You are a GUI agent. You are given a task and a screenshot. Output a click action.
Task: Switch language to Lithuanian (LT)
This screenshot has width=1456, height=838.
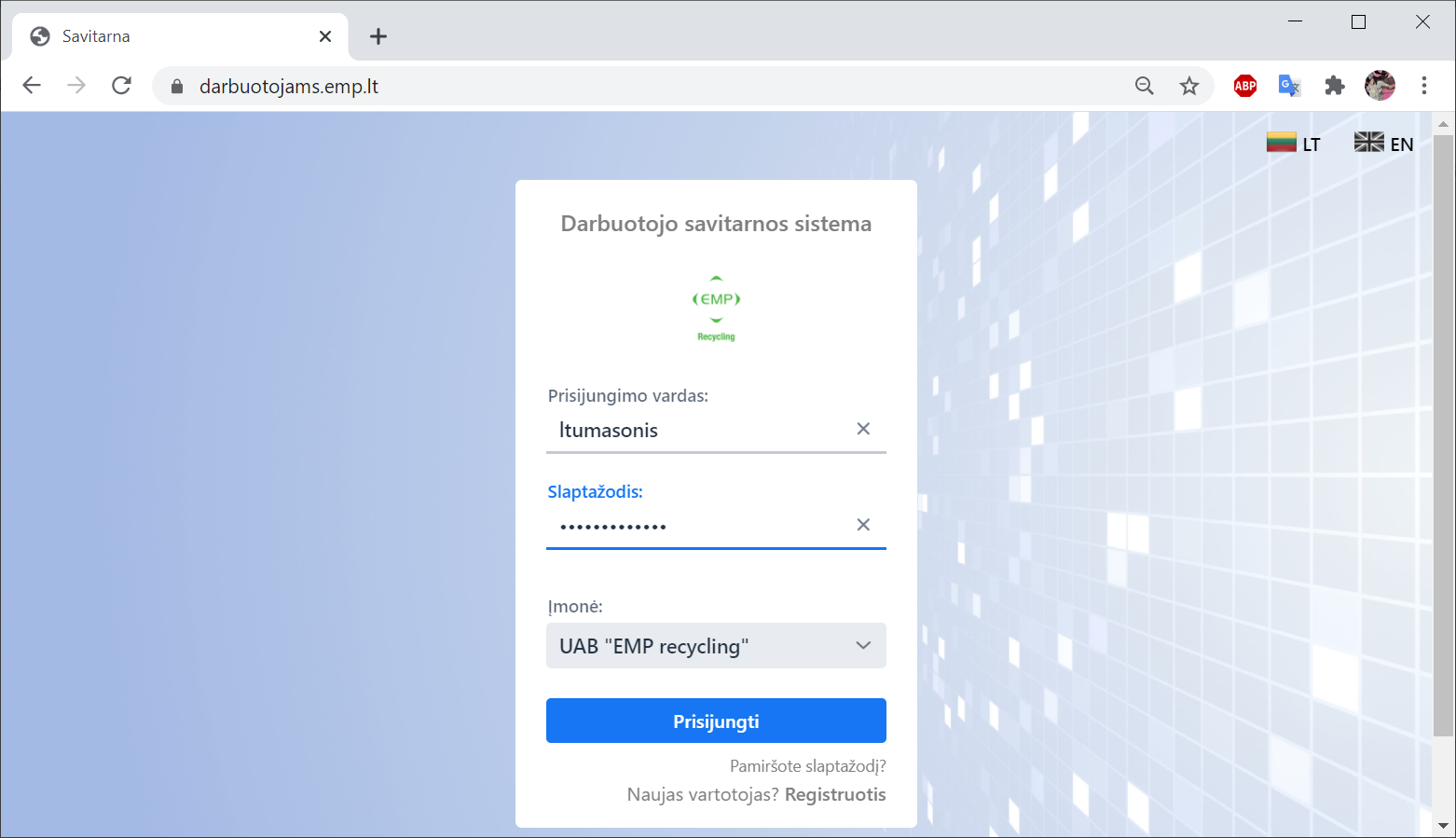point(1294,143)
